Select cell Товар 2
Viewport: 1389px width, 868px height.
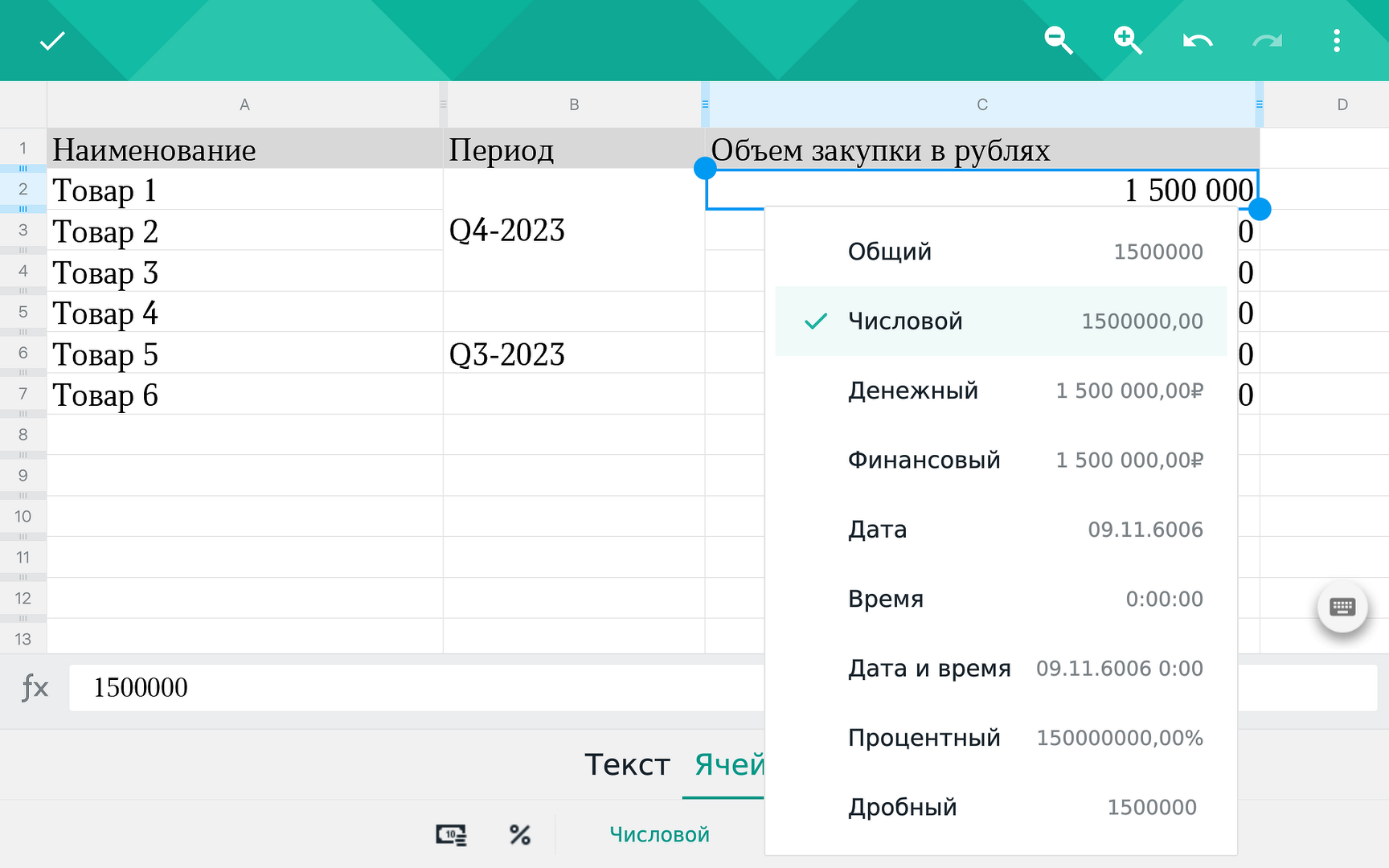(245, 231)
